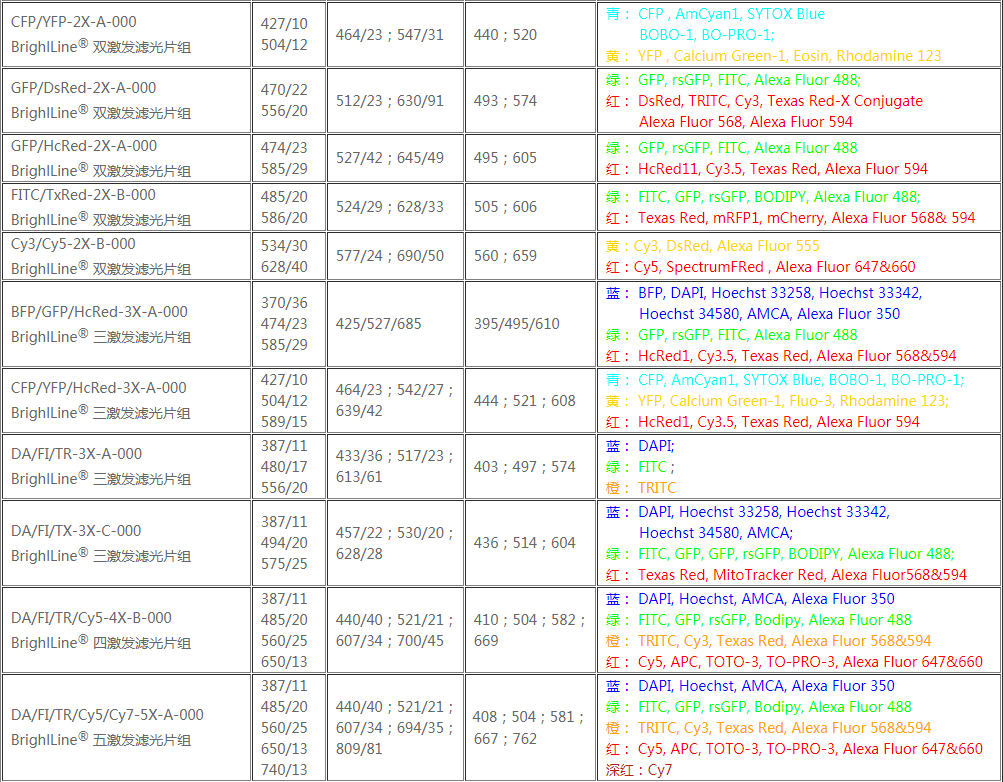Image resolution: width=1003 pixels, height=782 pixels.
Task: Click the product name CFP/YFP-2X-A-000
Action: (x=74, y=22)
